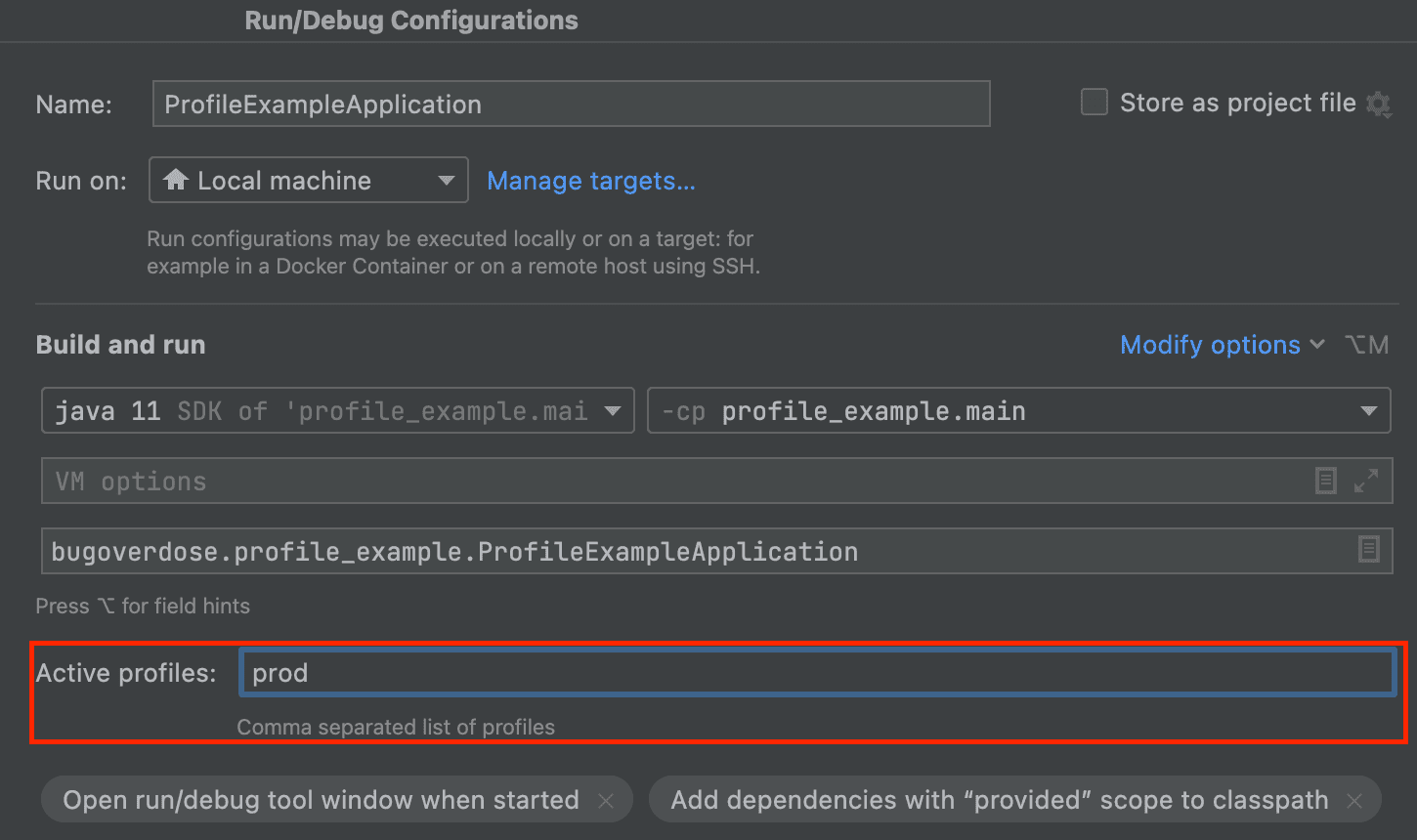Image resolution: width=1417 pixels, height=840 pixels.
Task: Expand the VM options field with arrows icon
Action: [1365, 481]
